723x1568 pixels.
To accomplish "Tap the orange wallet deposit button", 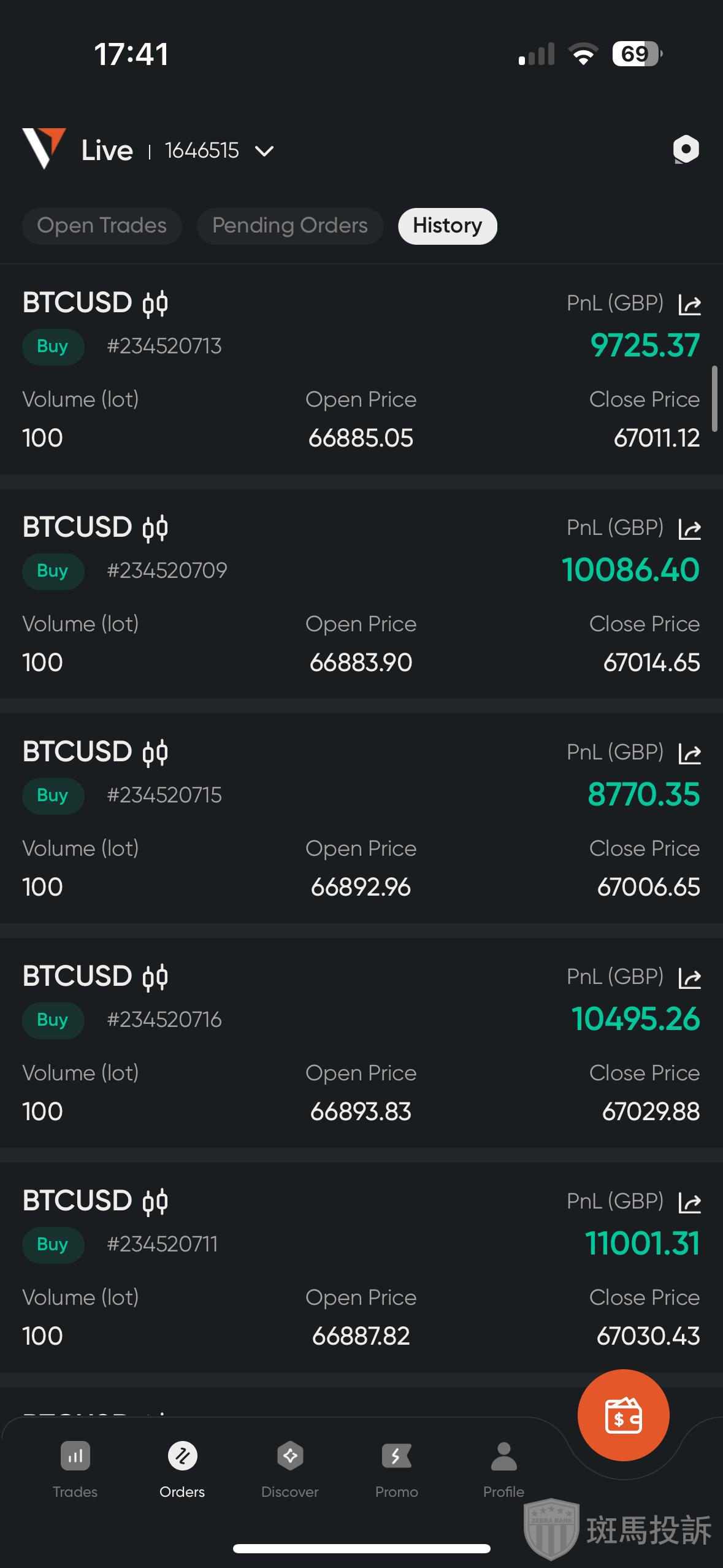I will (623, 1415).
